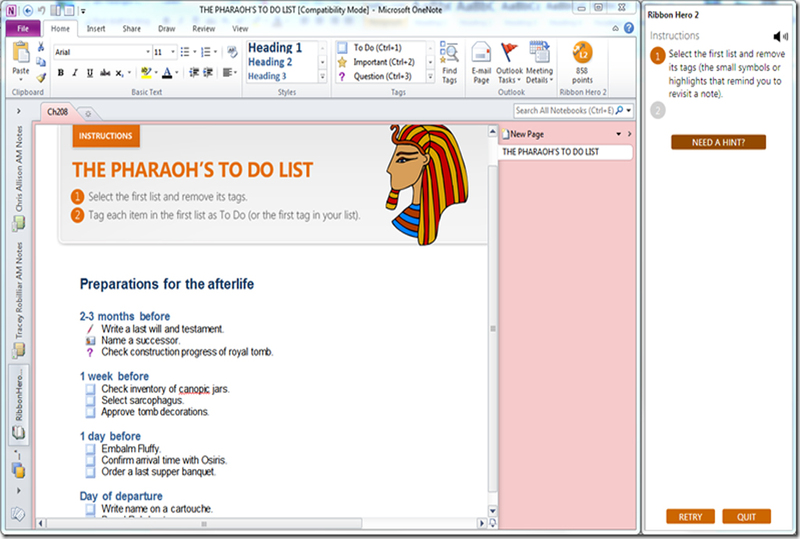Click the Undo icon in title bar
The height and width of the screenshot is (539, 800).
(x=42, y=10)
